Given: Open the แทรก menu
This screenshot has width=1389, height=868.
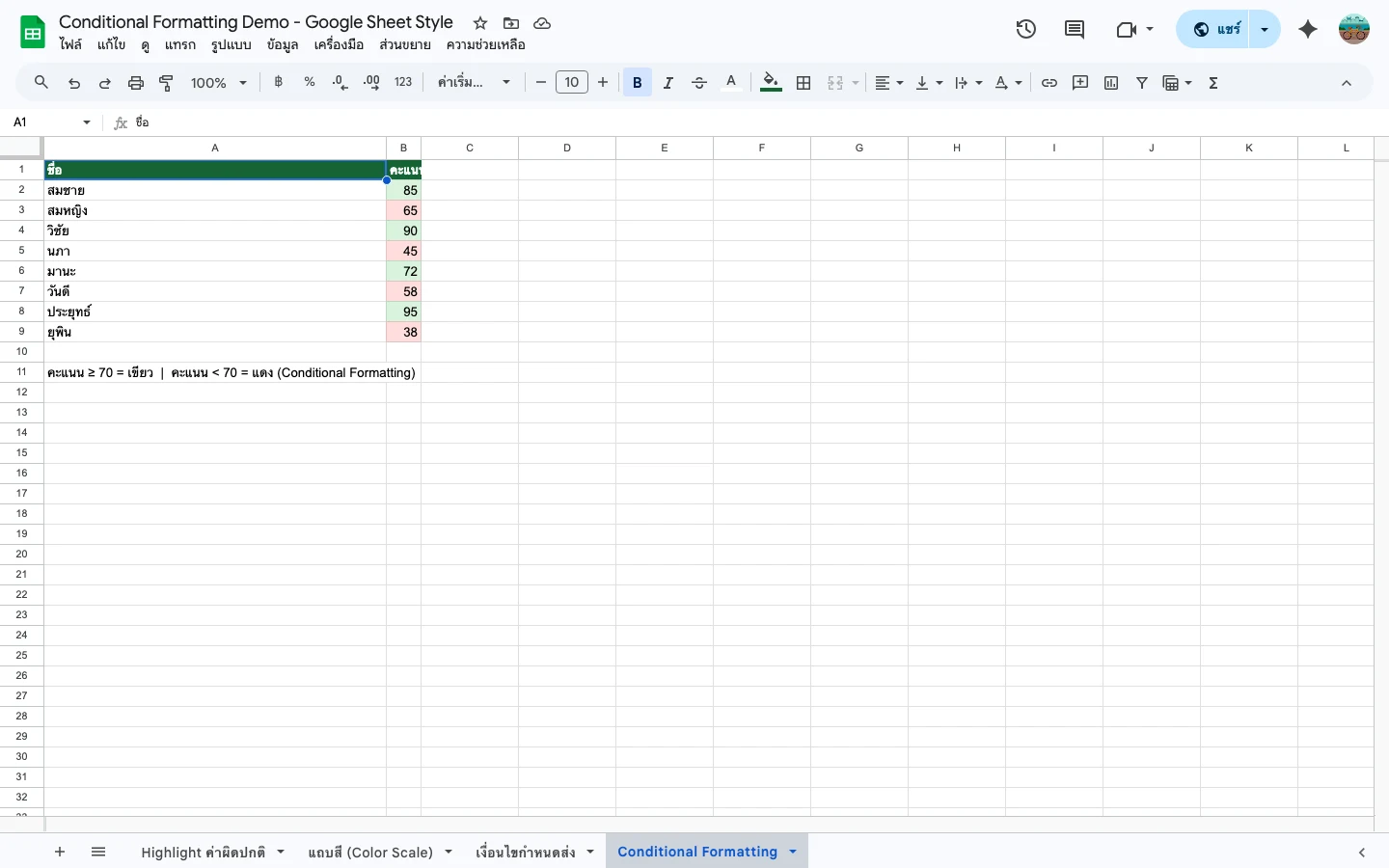Looking at the screenshot, I should click(180, 44).
